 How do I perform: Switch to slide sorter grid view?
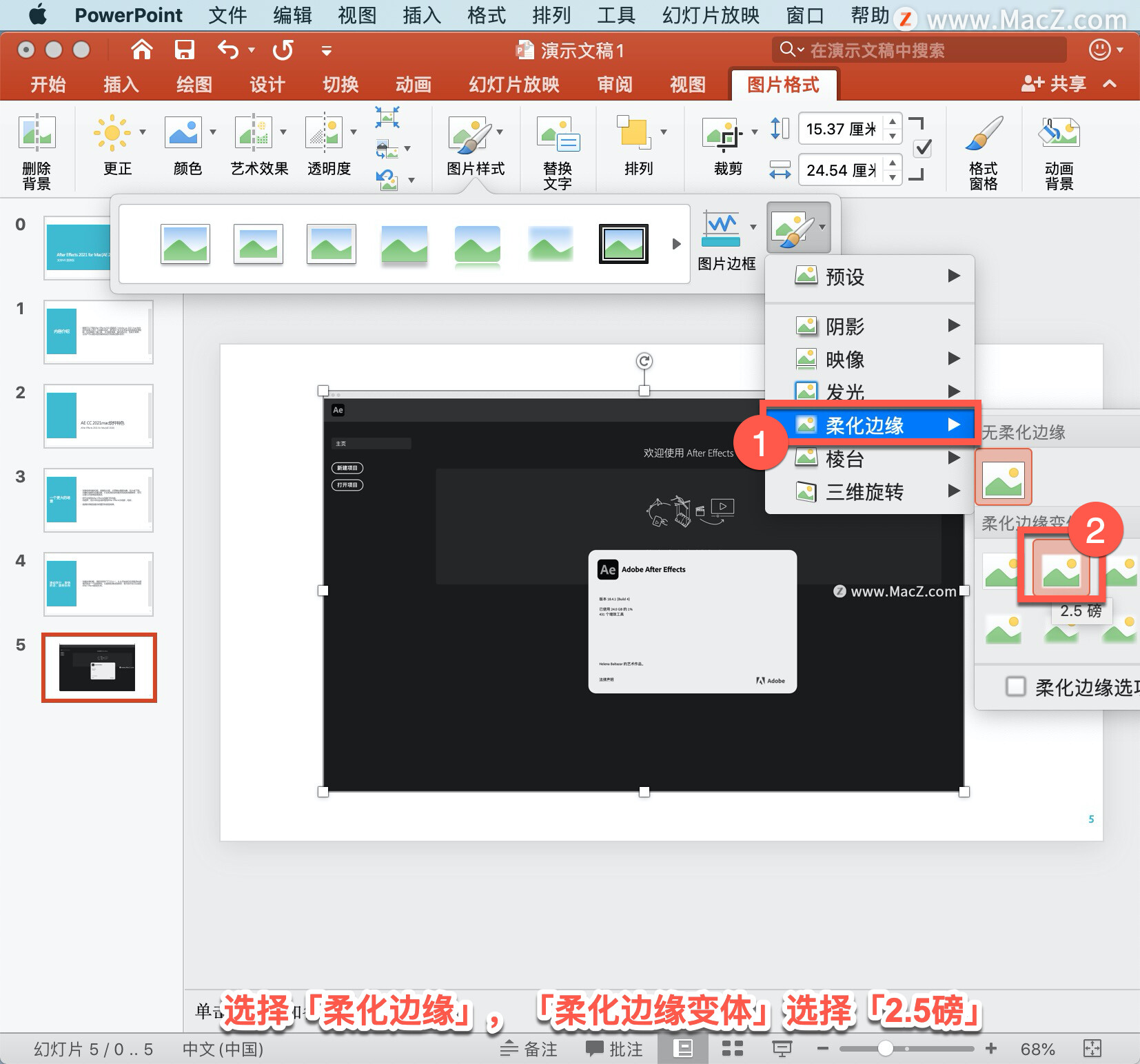pos(732,1048)
